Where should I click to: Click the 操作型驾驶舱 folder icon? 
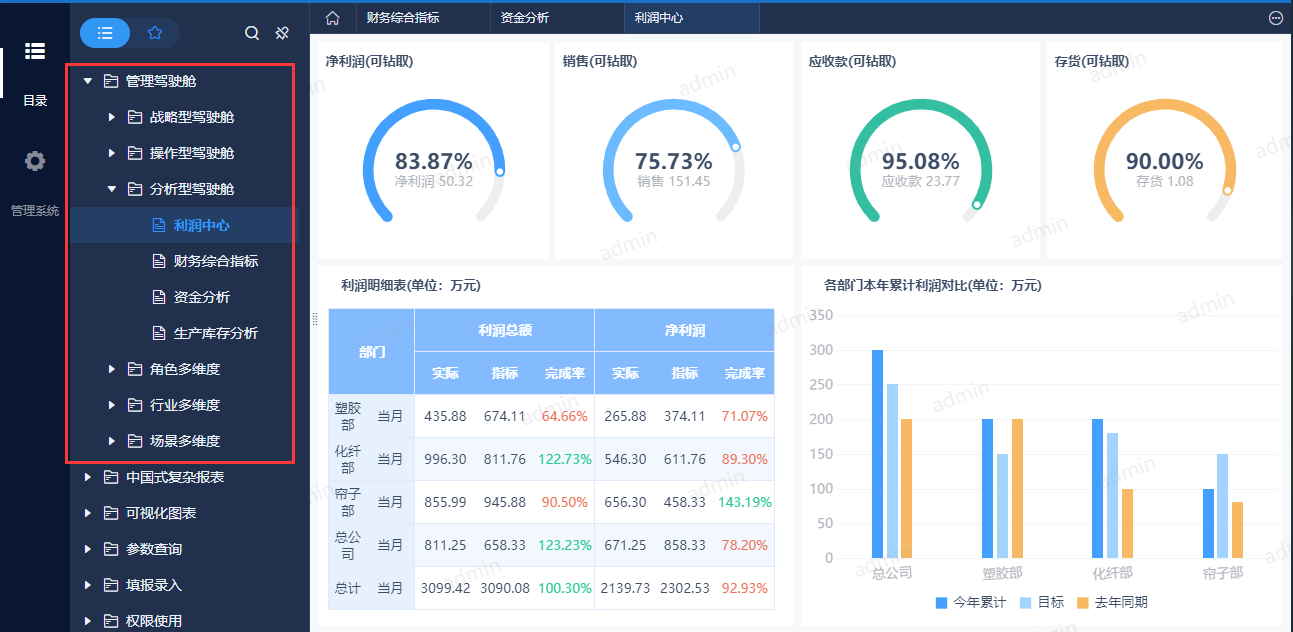tap(135, 153)
